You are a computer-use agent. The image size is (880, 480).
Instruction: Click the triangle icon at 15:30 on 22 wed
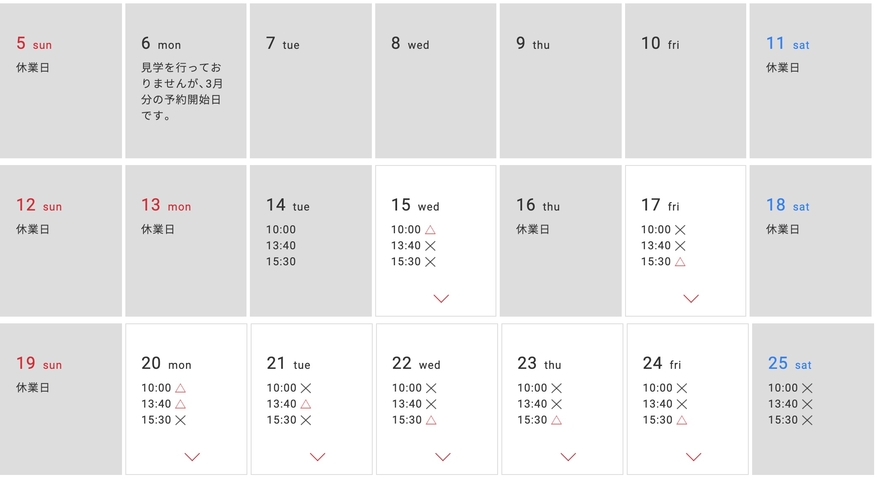point(431,420)
